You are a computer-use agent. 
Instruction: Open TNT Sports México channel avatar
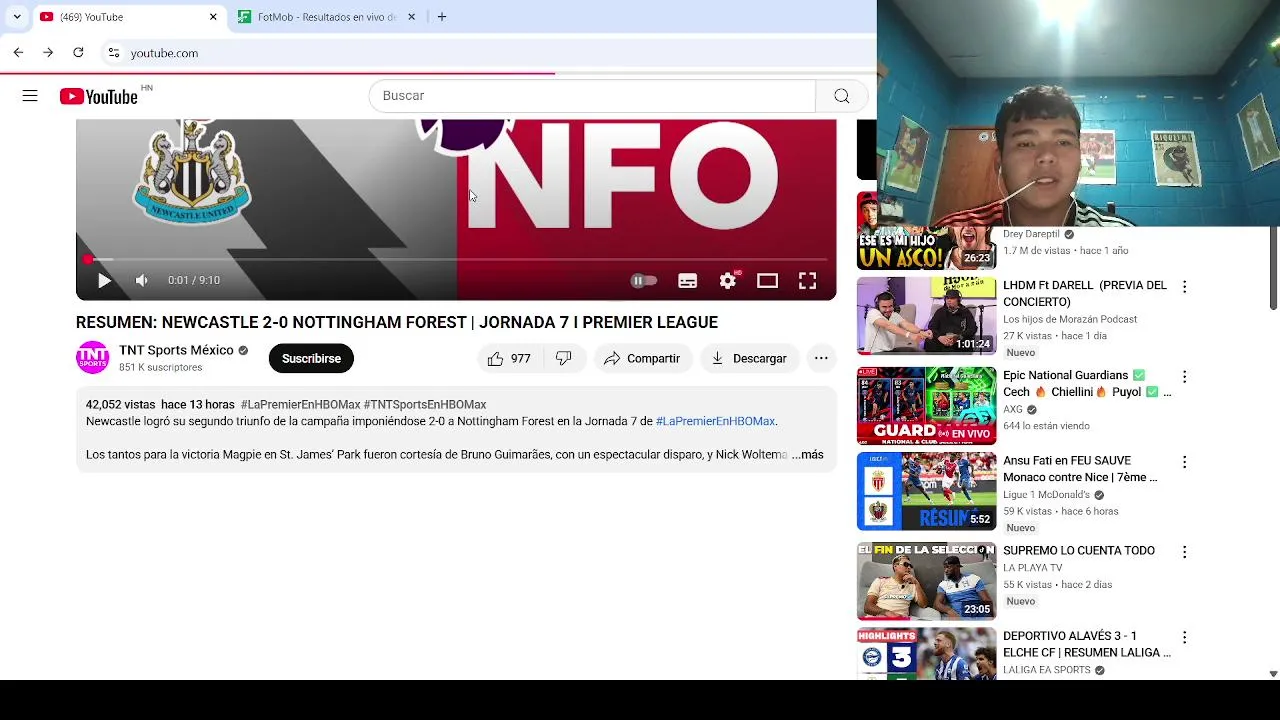[x=92, y=358]
